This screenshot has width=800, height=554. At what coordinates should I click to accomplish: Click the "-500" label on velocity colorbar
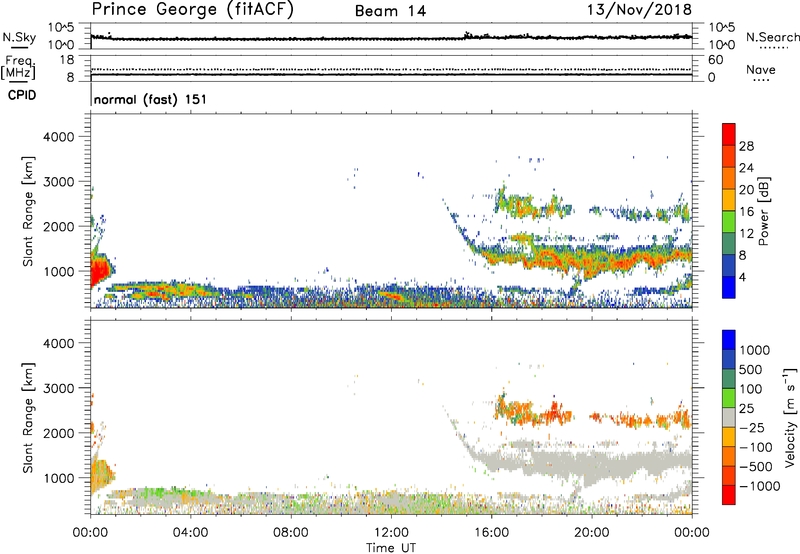click(x=756, y=466)
